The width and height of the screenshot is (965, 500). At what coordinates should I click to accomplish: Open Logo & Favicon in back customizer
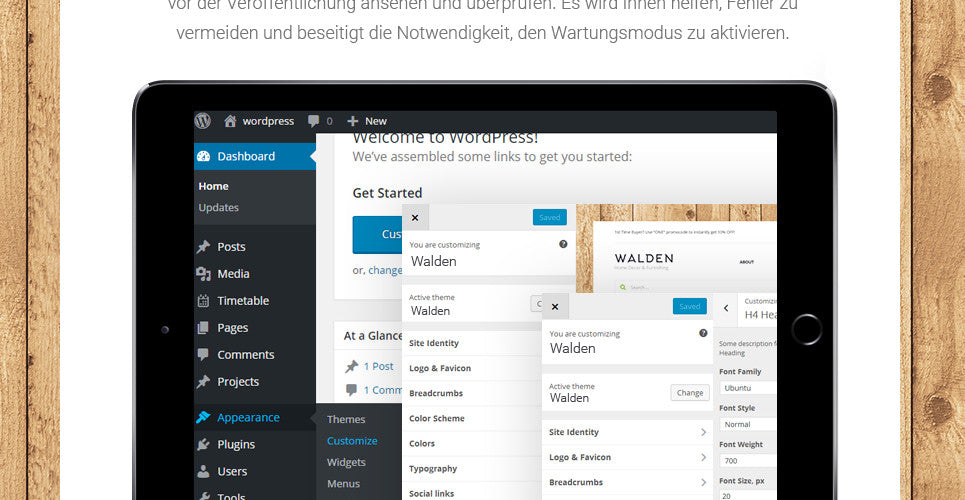coord(472,368)
